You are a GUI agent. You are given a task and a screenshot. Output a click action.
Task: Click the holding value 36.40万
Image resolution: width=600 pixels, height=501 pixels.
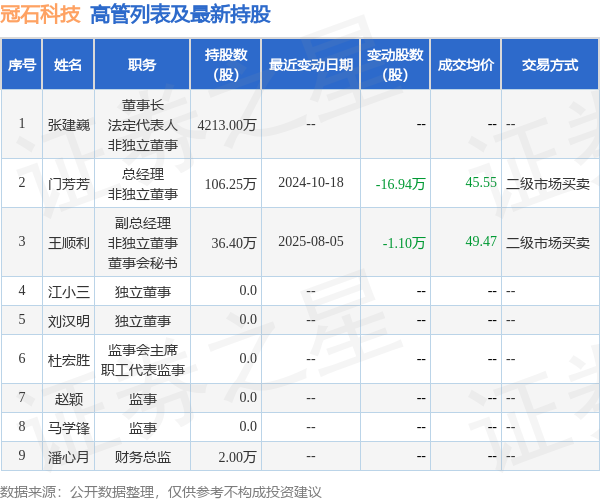234,243
